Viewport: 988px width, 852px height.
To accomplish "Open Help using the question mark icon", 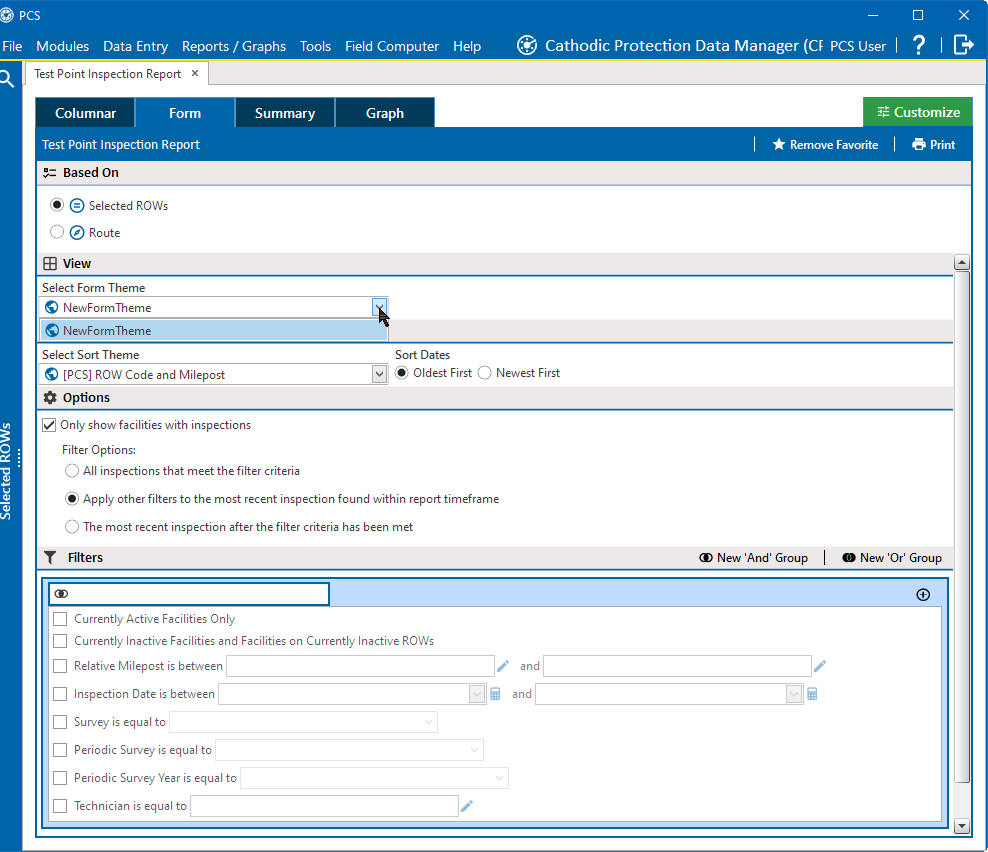I will click(918, 45).
